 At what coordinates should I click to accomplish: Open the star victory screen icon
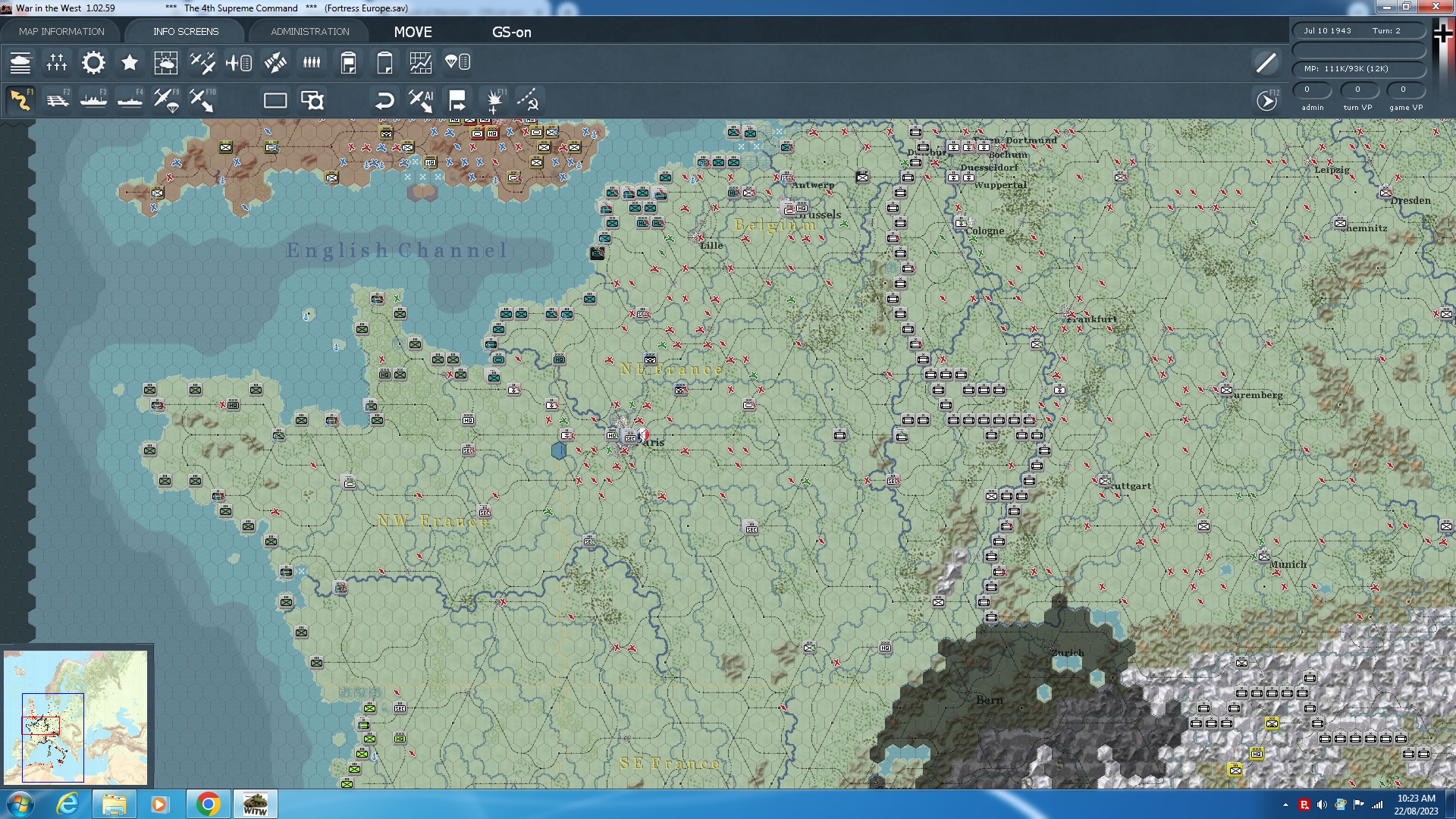130,63
